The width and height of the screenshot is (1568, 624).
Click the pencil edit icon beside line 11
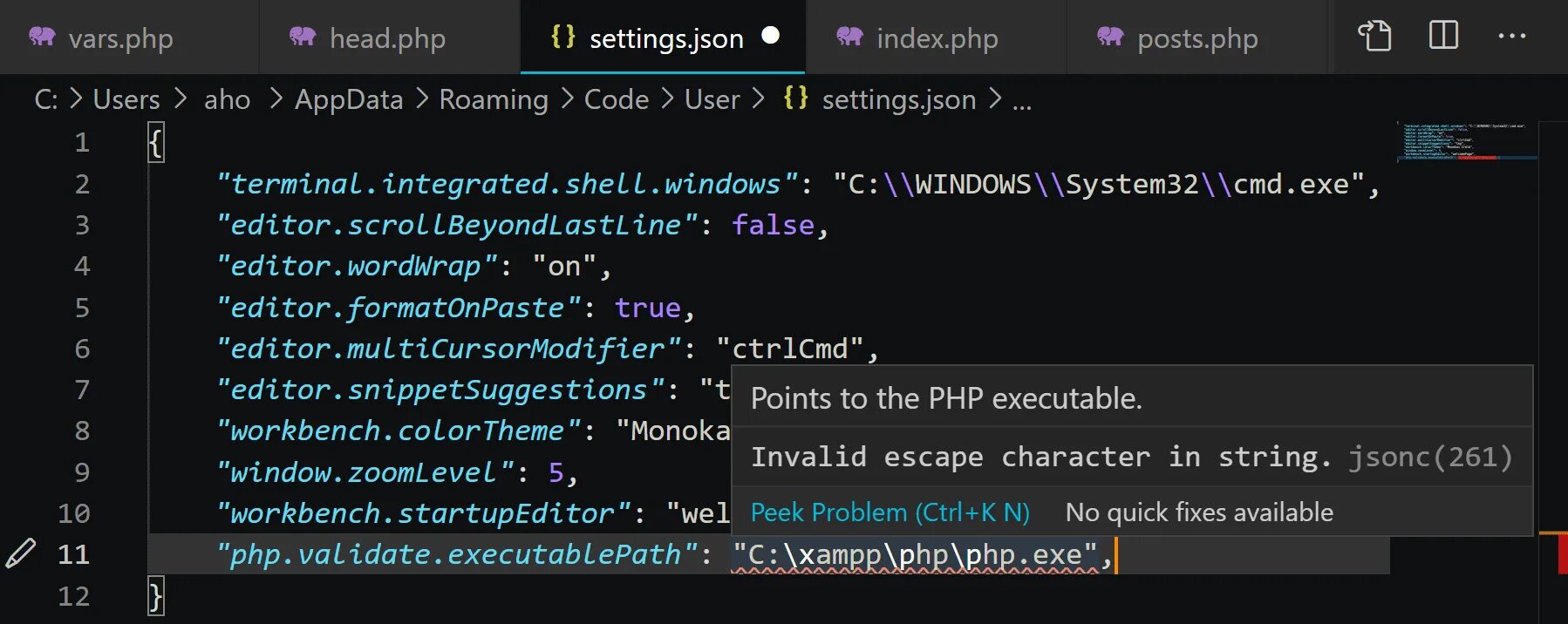[x=21, y=553]
